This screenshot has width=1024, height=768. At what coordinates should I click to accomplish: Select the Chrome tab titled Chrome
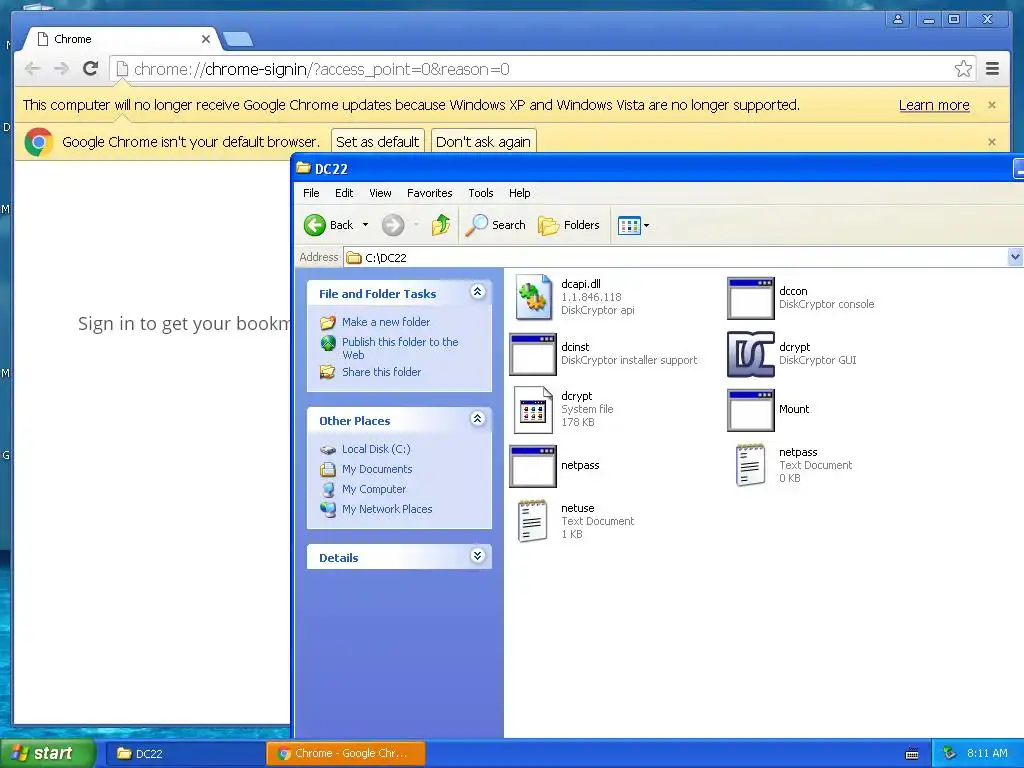pyautogui.click(x=121, y=39)
